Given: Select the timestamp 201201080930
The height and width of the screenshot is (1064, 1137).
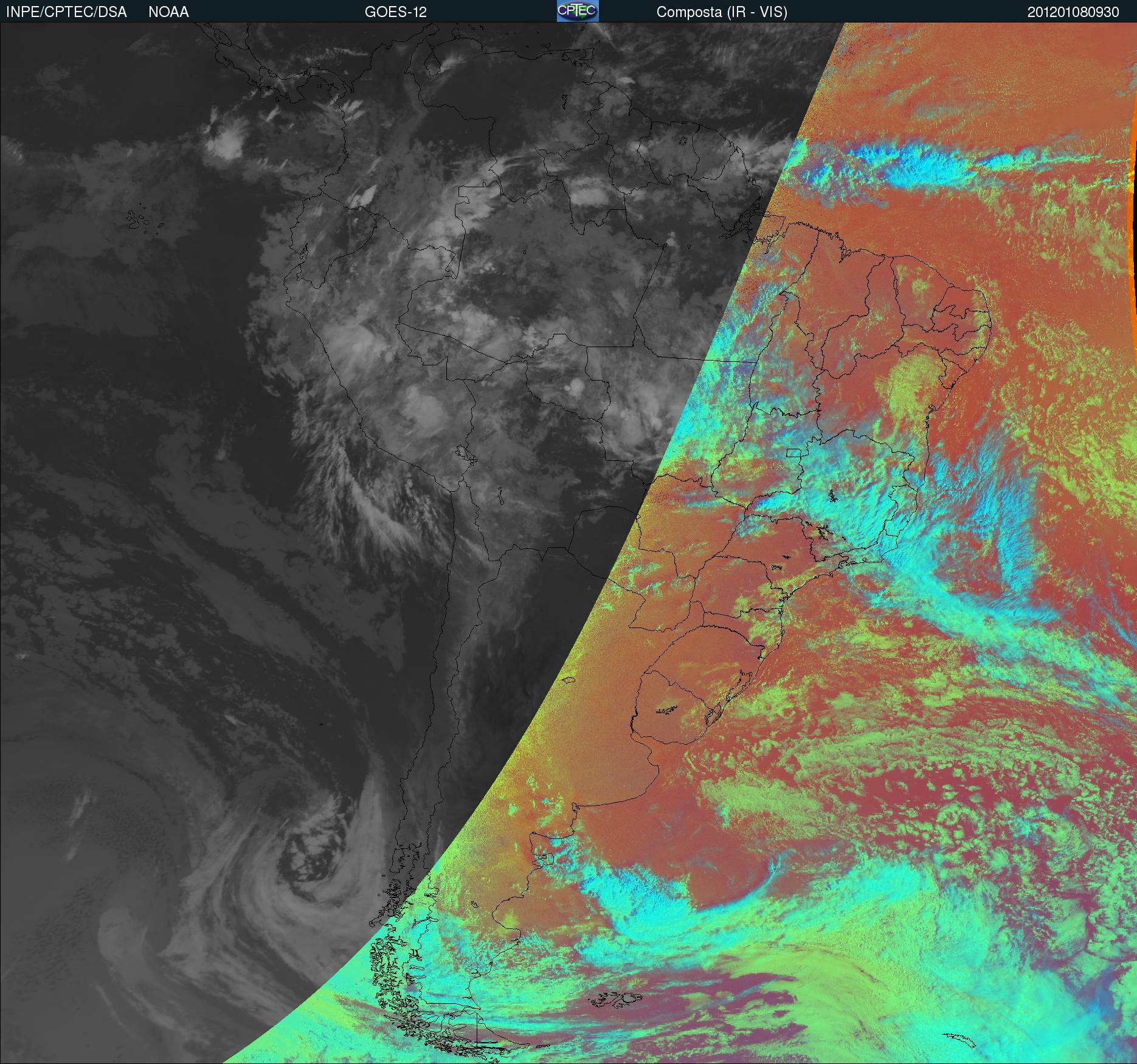Looking at the screenshot, I should (x=1073, y=12).
